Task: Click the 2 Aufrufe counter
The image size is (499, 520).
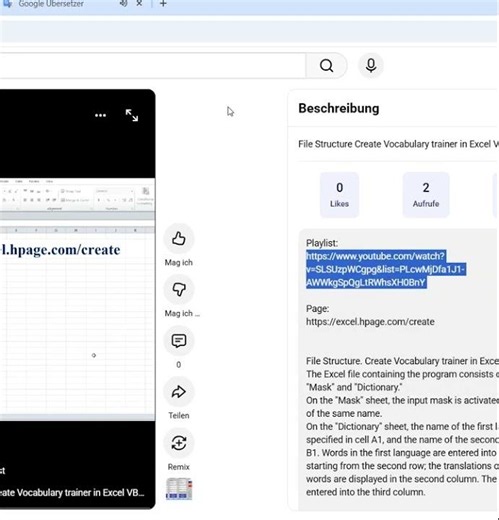Action: pos(426,195)
